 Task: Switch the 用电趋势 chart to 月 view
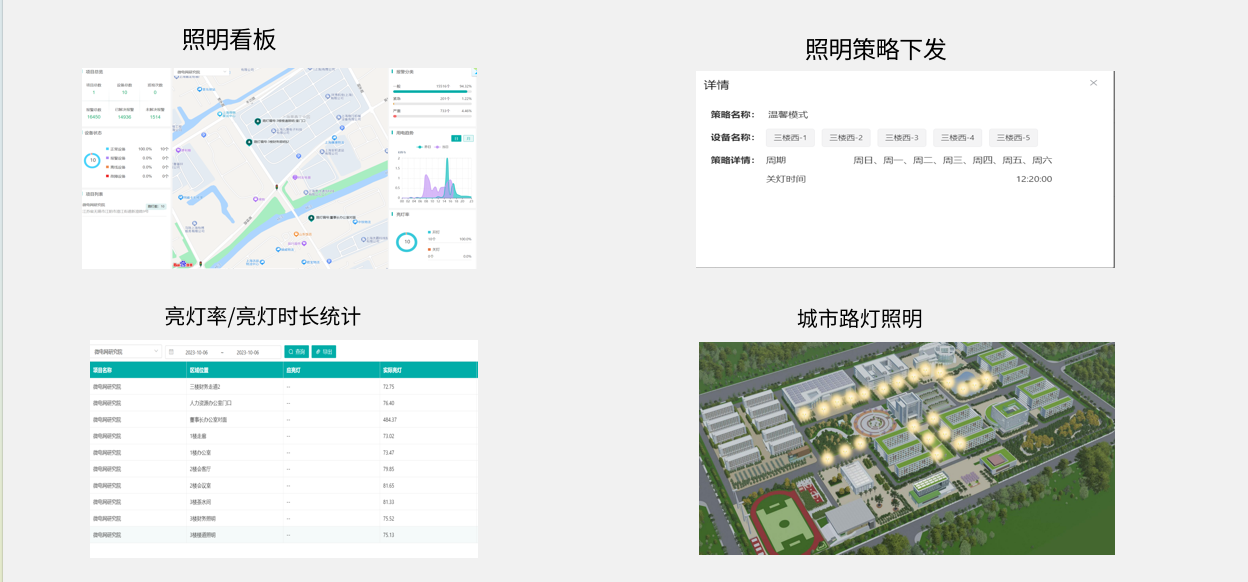pyautogui.click(x=466, y=138)
